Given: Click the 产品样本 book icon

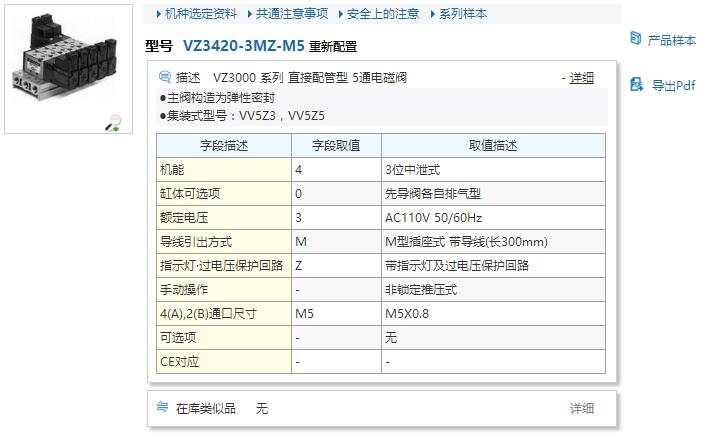Looking at the screenshot, I should 634,39.
